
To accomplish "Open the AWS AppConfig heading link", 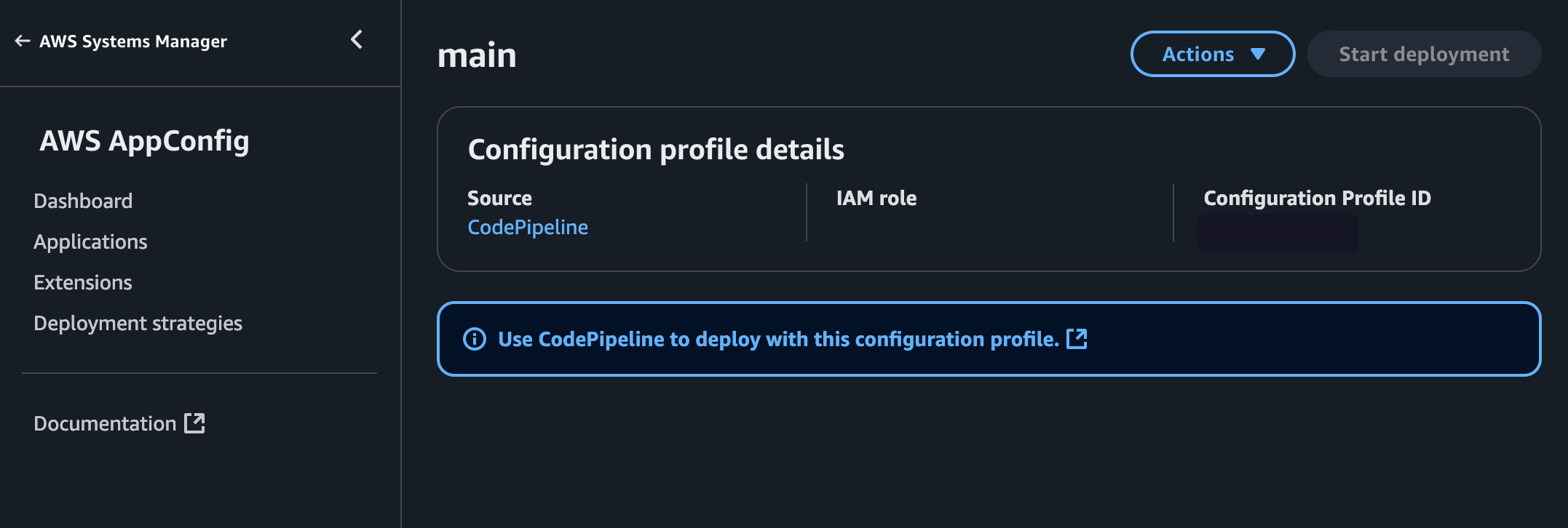I will click(144, 141).
